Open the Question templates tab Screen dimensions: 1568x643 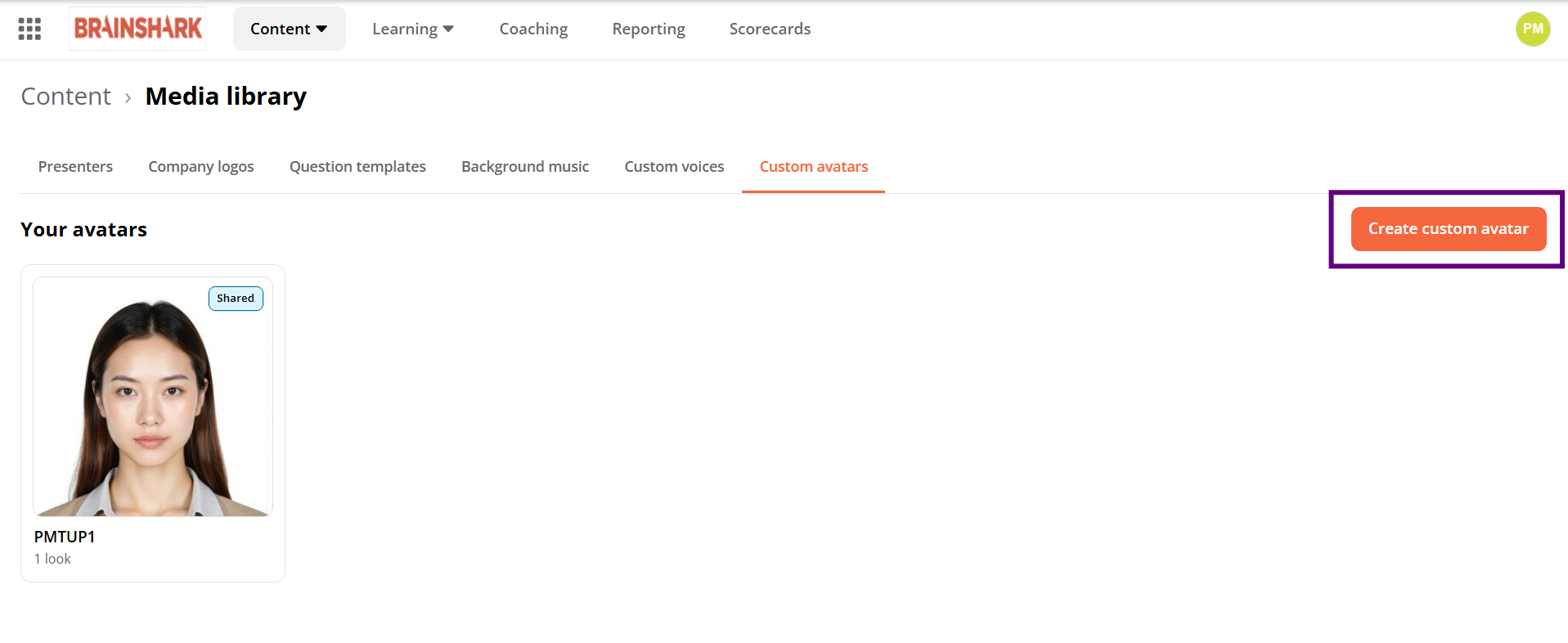tap(357, 167)
